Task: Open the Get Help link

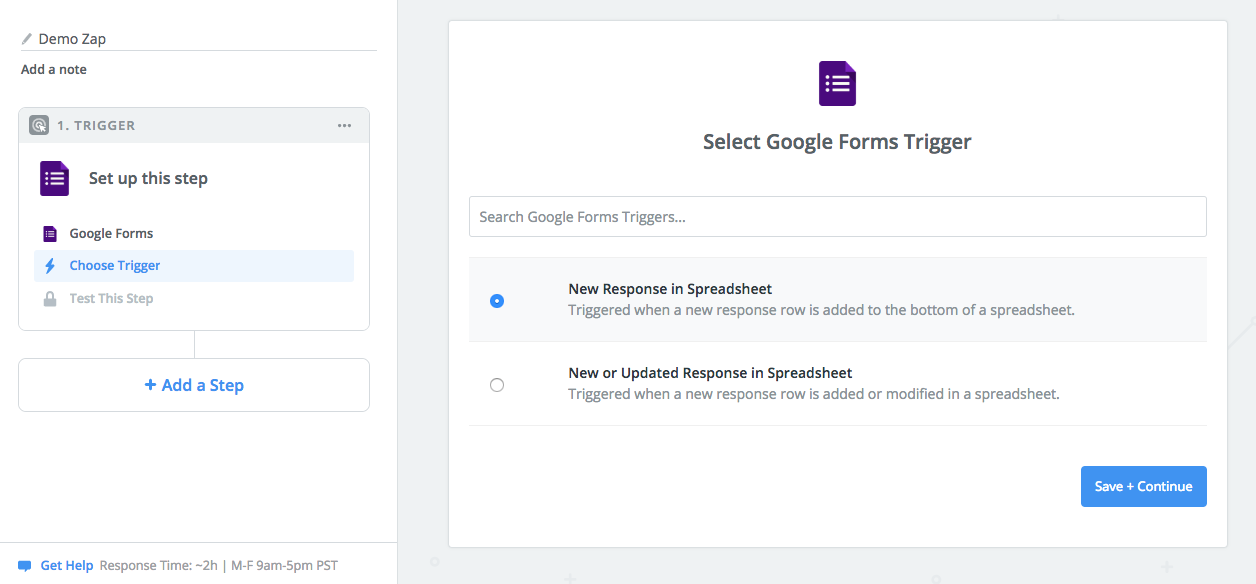Action: pyautogui.click(x=67, y=566)
